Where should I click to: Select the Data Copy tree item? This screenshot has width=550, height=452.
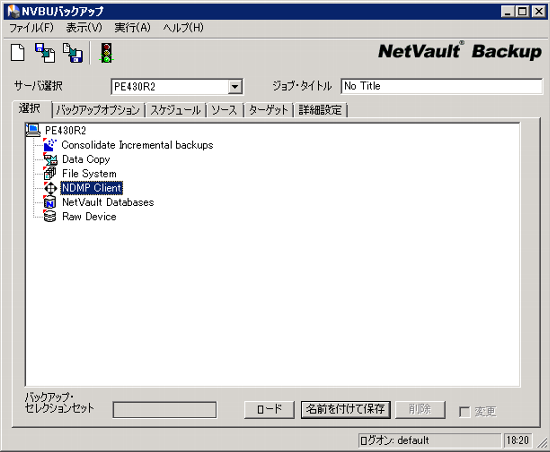point(86,159)
